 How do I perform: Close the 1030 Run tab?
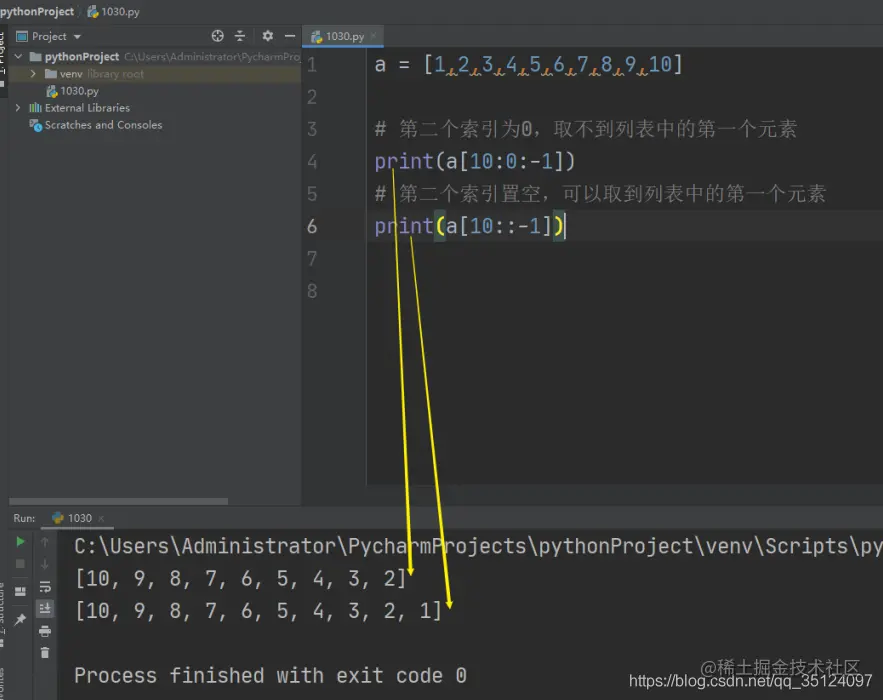(101, 518)
